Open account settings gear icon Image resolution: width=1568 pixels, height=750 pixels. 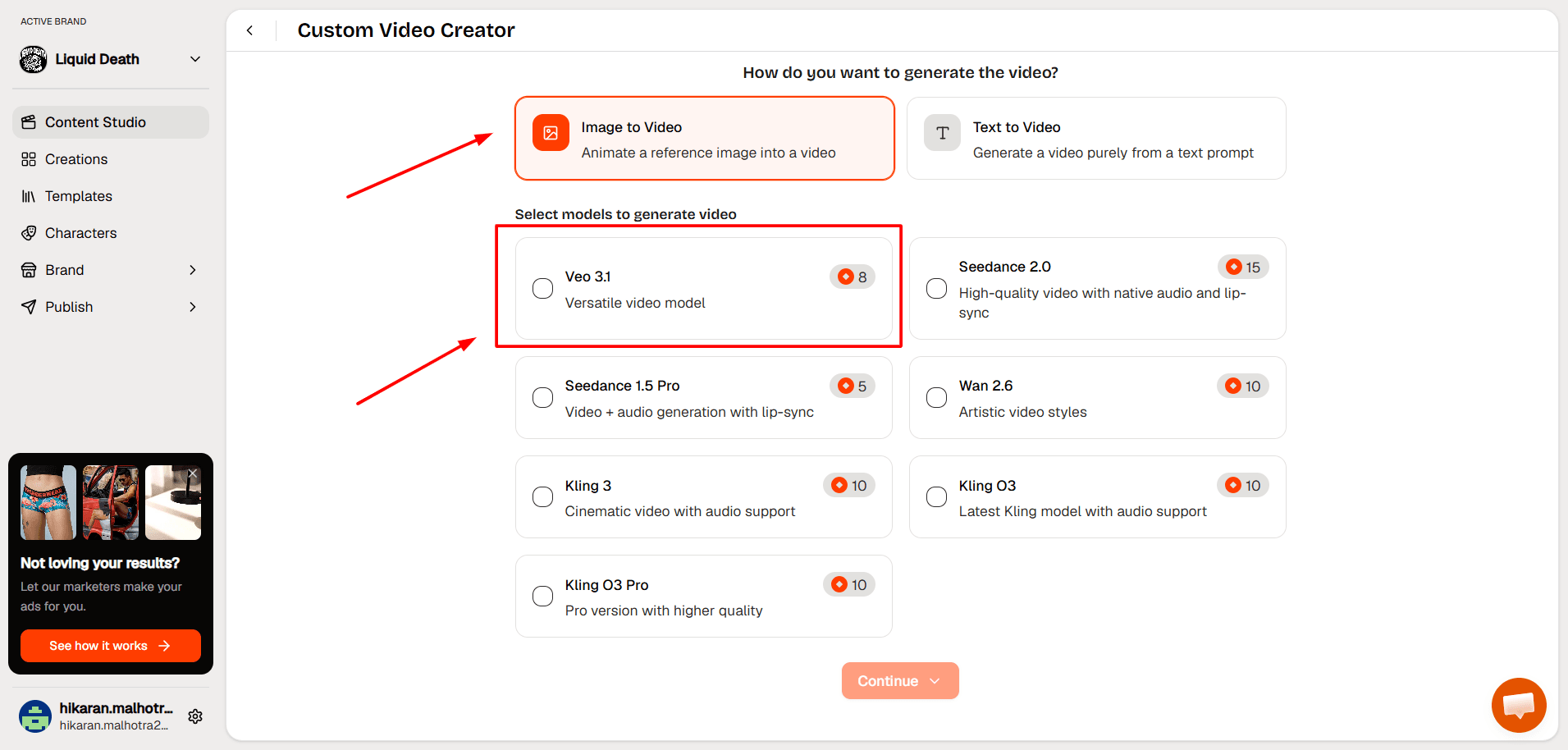(195, 716)
